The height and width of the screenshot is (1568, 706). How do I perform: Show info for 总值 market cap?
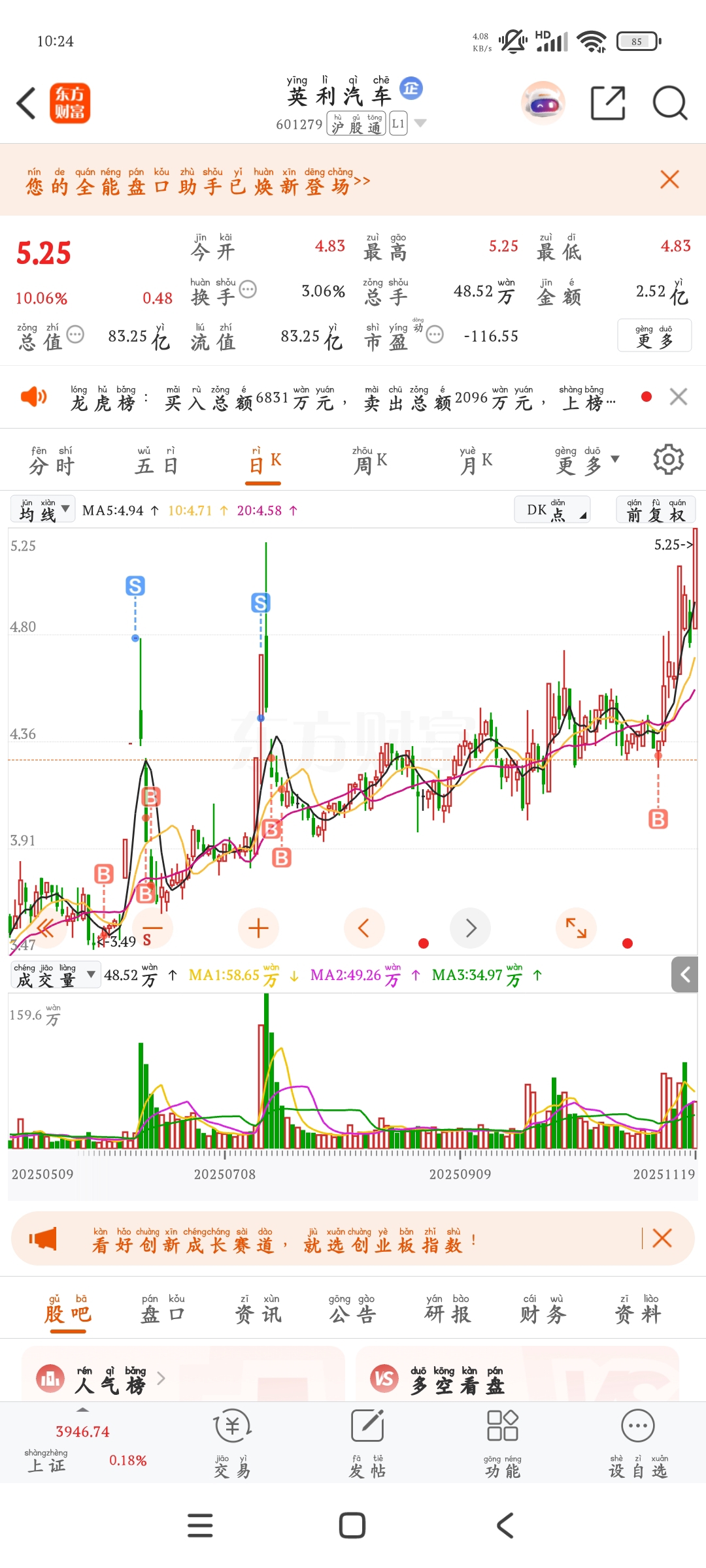[x=76, y=335]
